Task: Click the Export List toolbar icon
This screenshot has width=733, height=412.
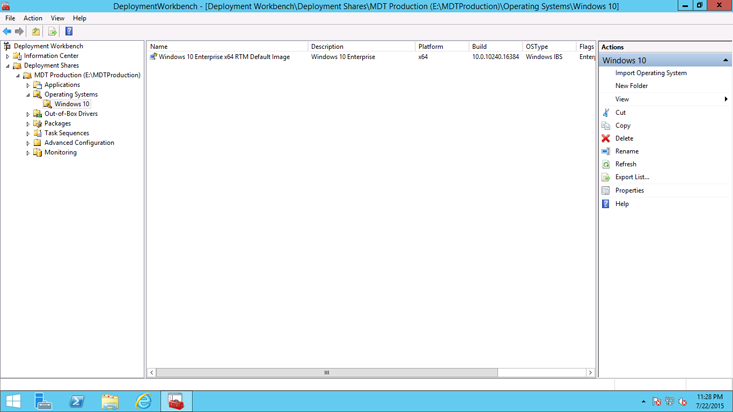Action: tap(52, 32)
